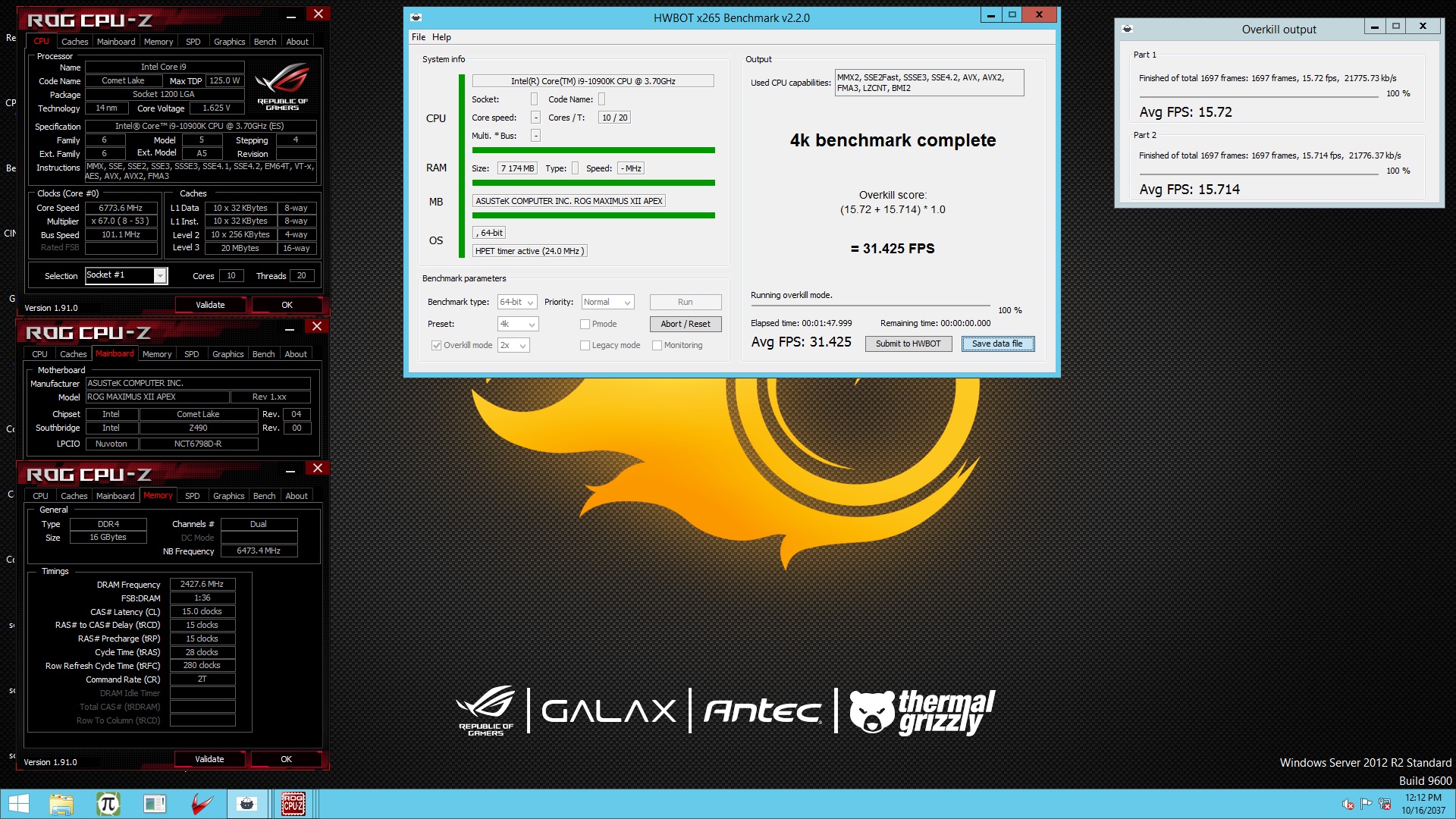Click the ROG MAXIMUS XII APEX field in HWBOT
The height and width of the screenshot is (819, 1456).
click(569, 201)
